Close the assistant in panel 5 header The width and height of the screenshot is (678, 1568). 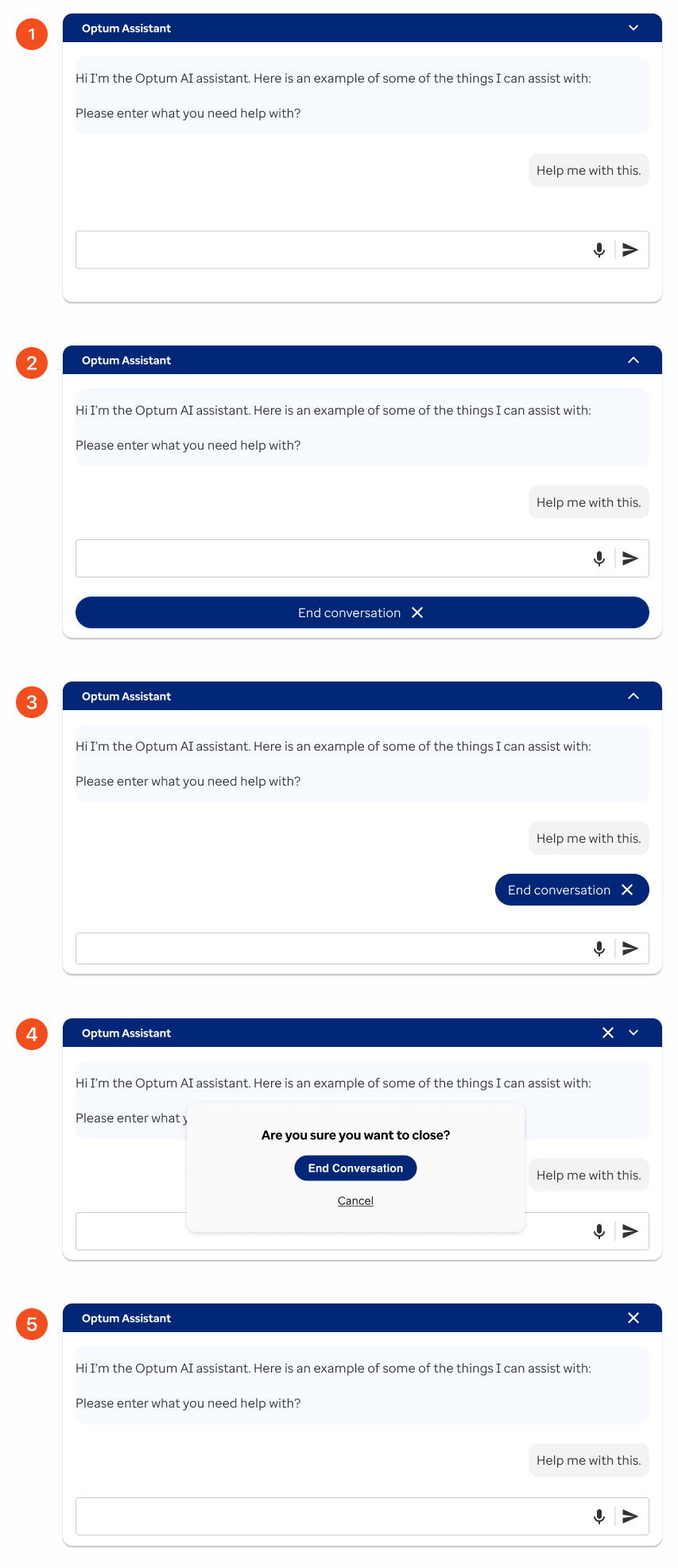(x=633, y=1318)
